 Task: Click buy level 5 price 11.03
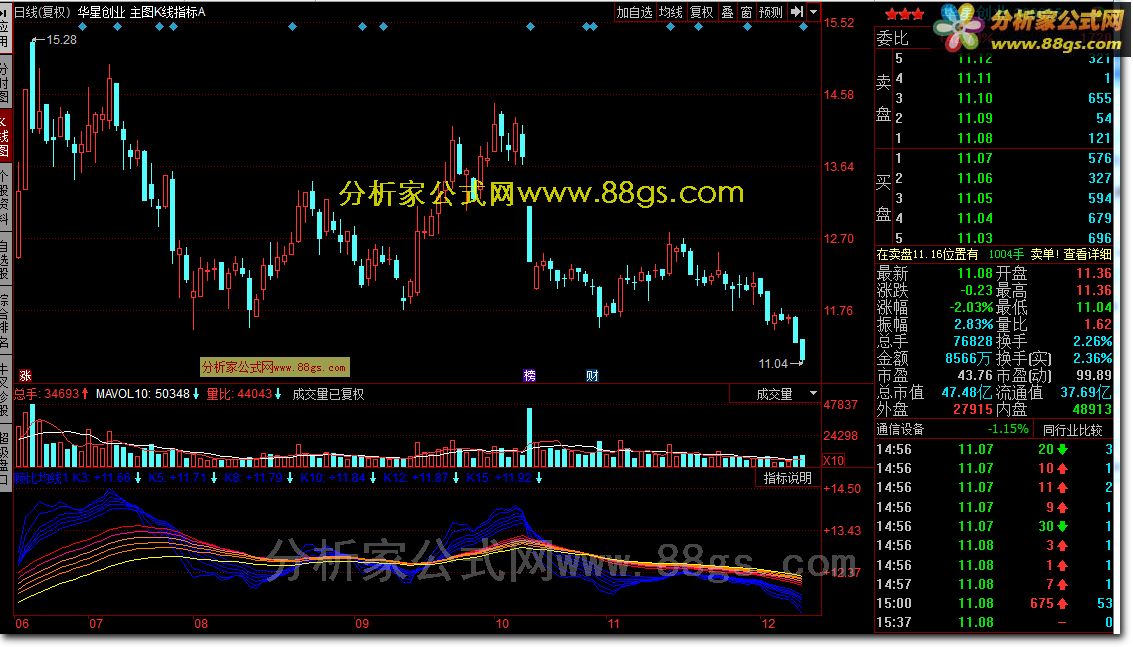coord(975,238)
